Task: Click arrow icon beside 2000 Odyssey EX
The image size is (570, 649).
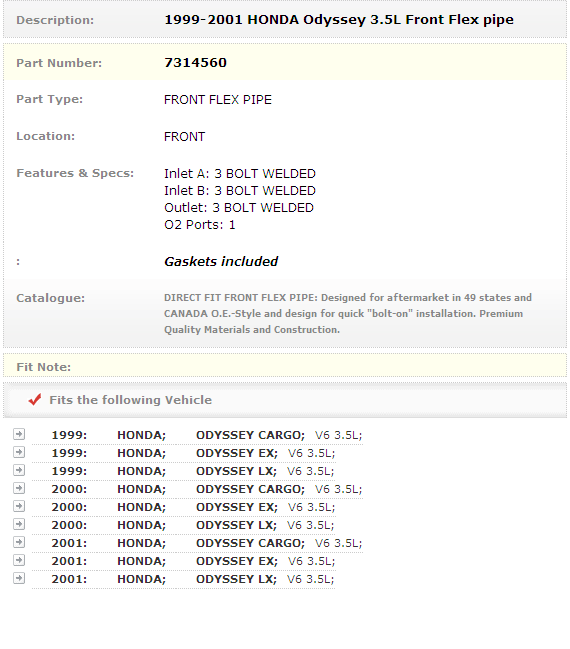Action: click(19, 506)
